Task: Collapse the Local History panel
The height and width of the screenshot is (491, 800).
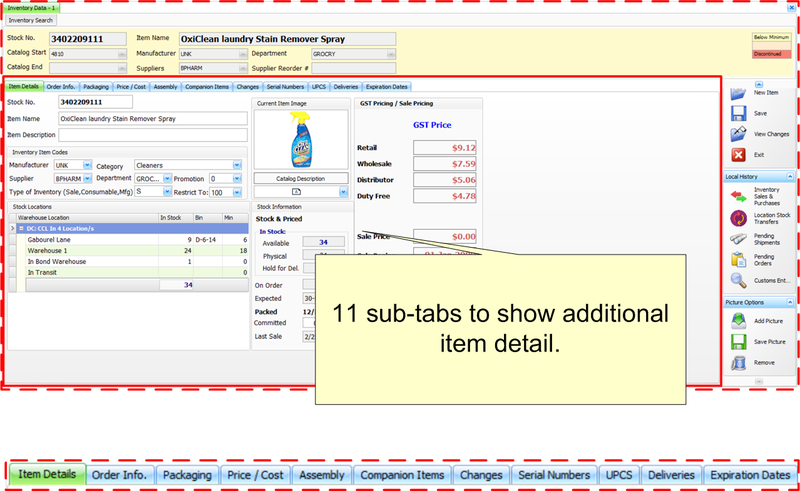Action: click(x=790, y=177)
